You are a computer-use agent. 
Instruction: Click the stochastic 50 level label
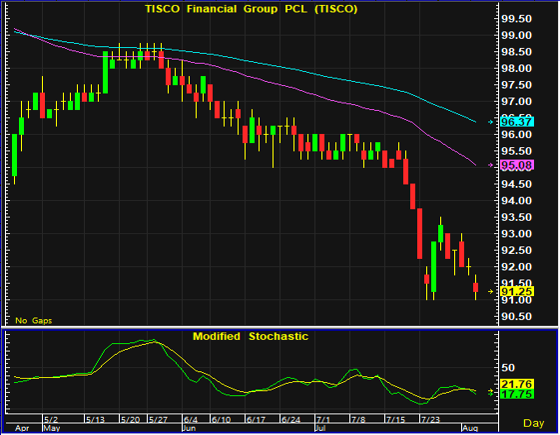[x=508, y=368]
